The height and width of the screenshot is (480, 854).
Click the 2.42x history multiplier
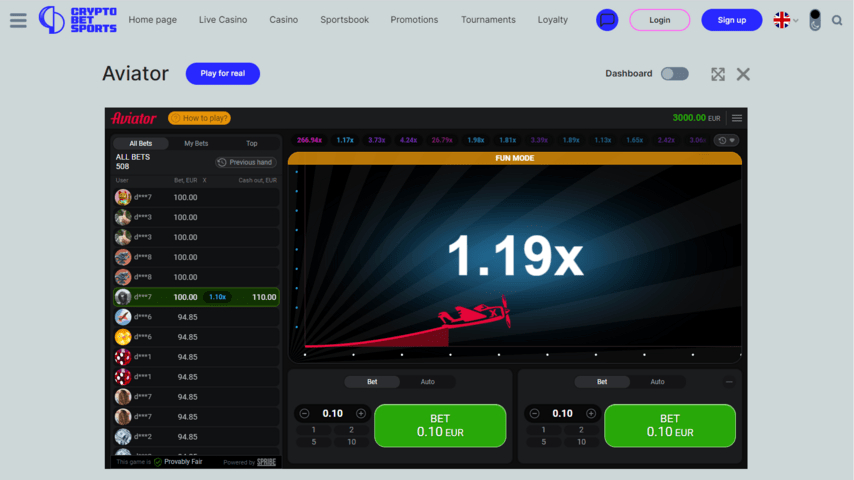tap(666, 141)
